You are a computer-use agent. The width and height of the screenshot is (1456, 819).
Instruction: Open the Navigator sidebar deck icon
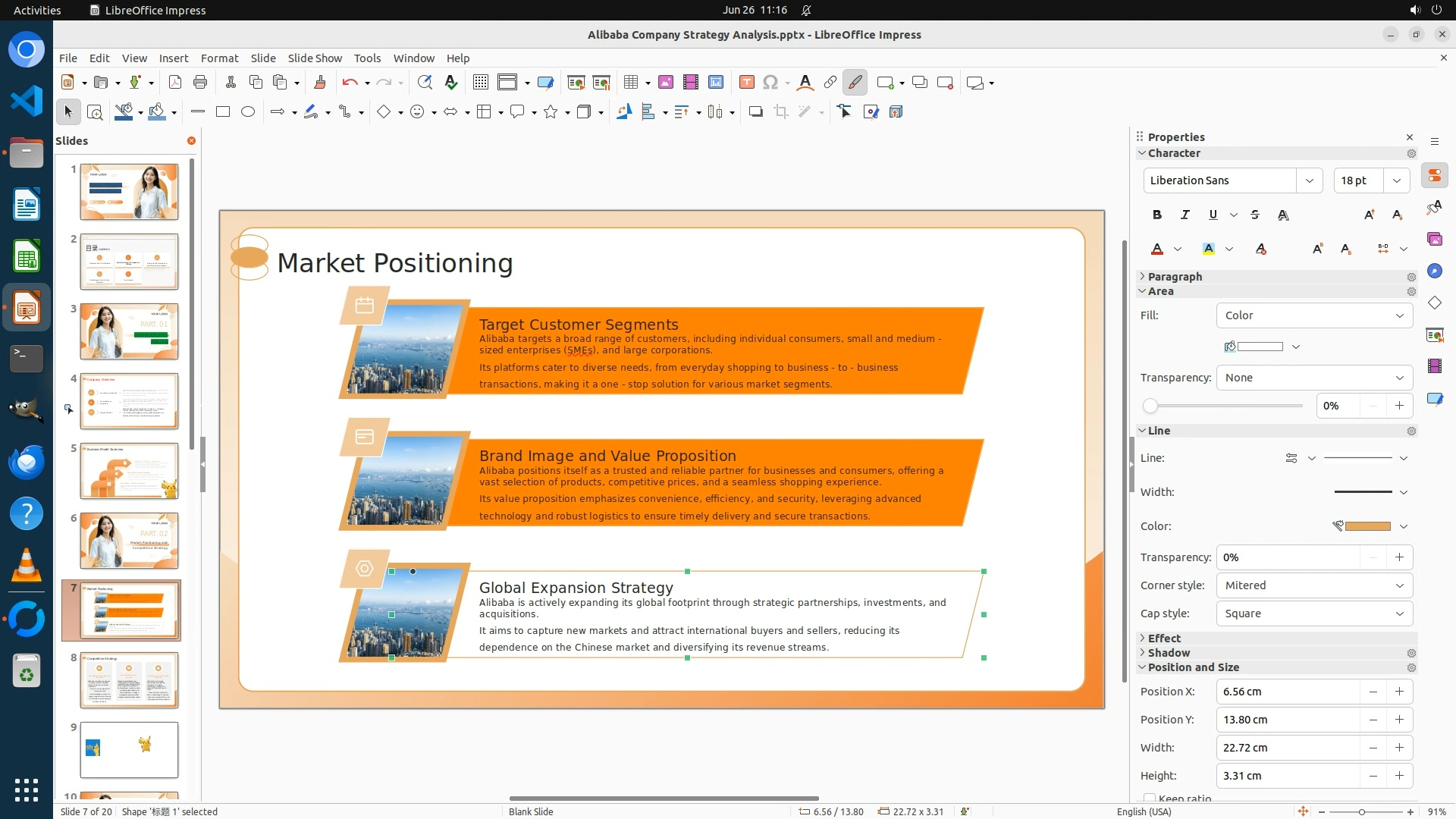tap(1434, 271)
